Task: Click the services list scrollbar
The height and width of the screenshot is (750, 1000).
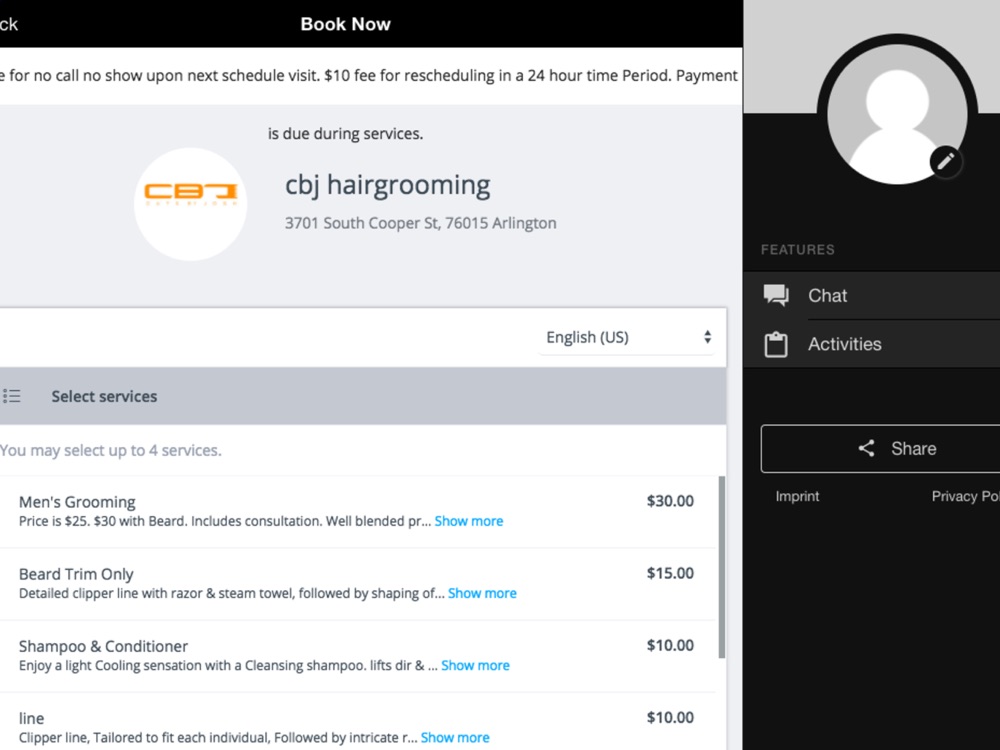Action: point(722,567)
